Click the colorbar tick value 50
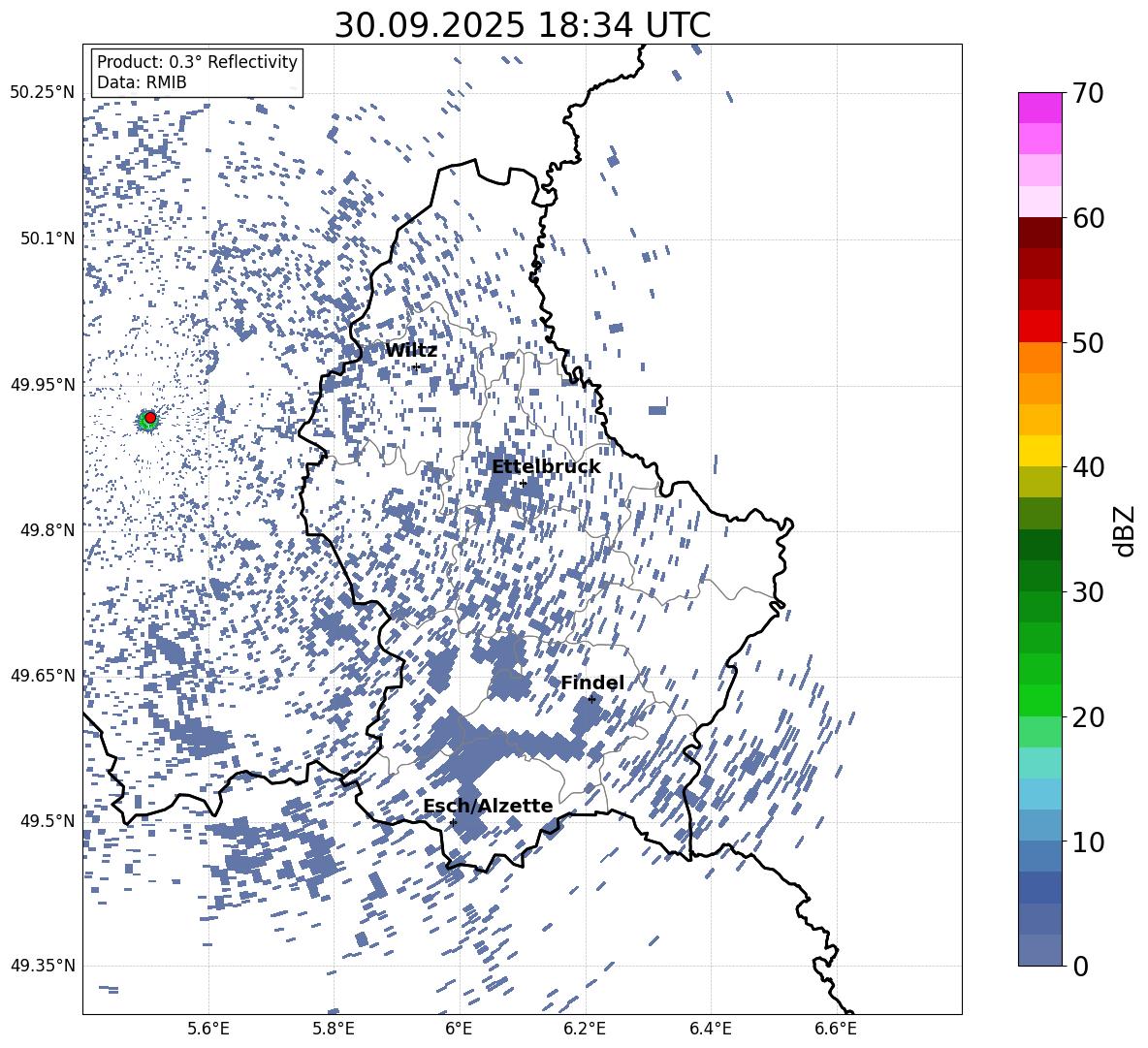 coord(1088,342)
